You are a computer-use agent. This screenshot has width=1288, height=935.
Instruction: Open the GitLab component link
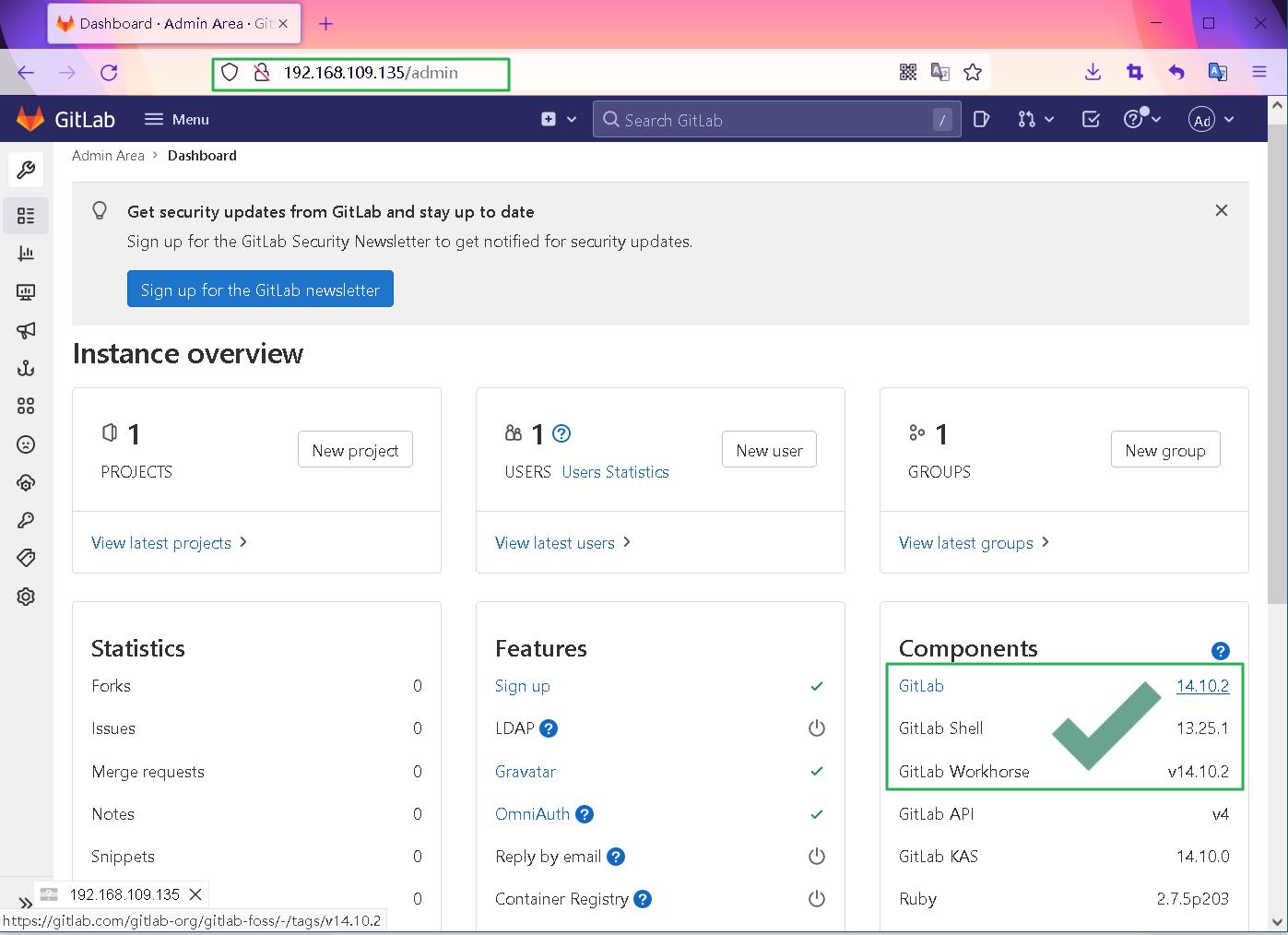pyautogui.click(x=921, y=685)
